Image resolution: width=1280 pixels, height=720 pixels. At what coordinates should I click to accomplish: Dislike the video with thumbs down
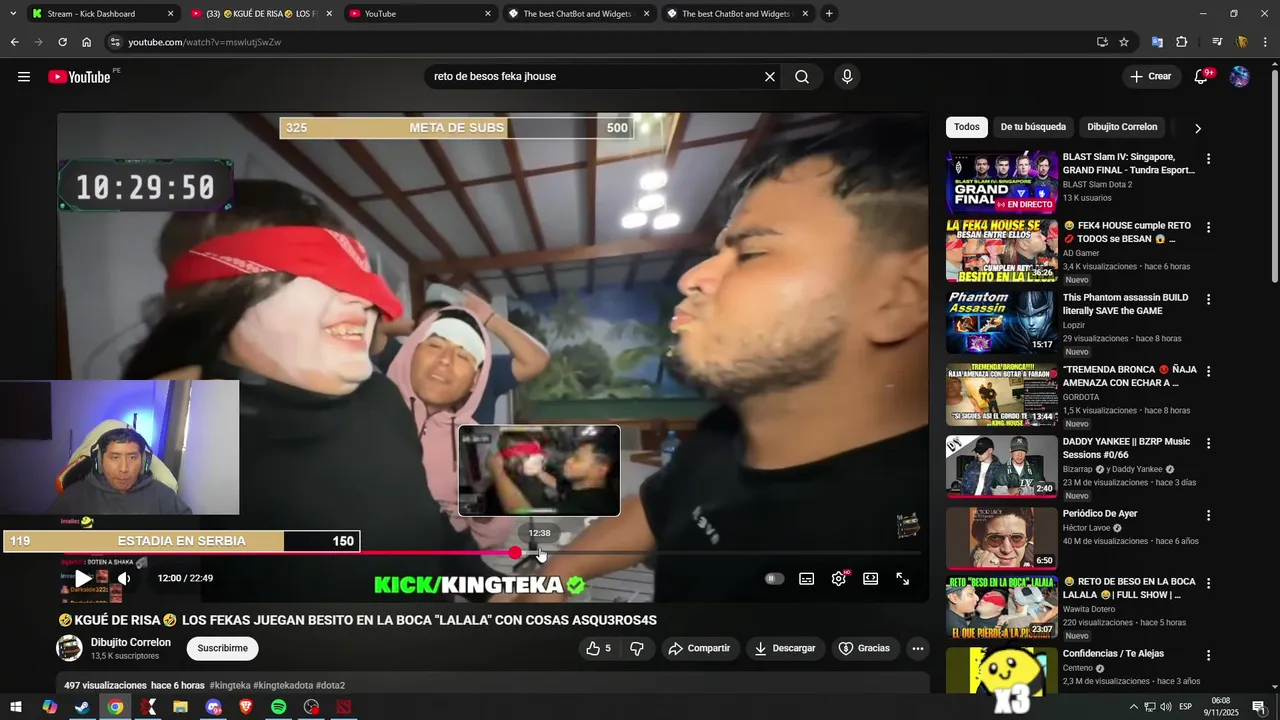coord(637,648)
